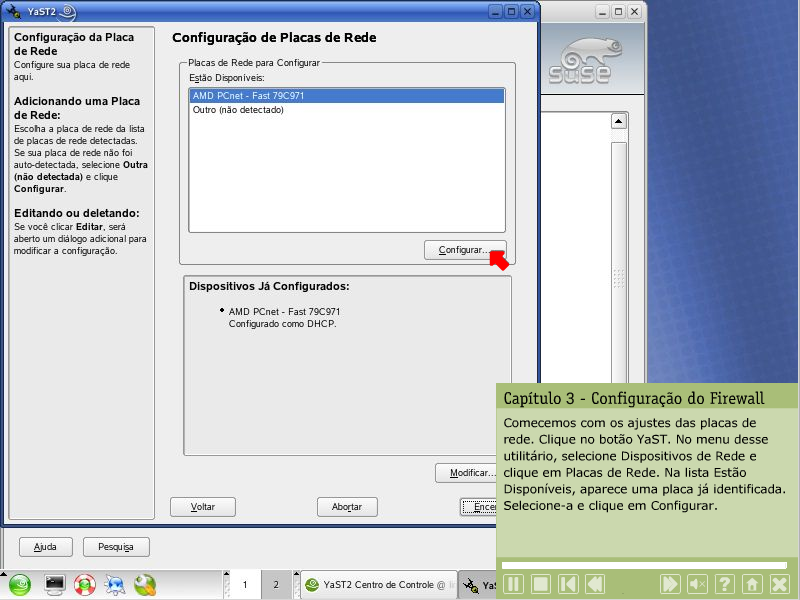Choose 'Outro (não detectado)' list entry
The image size is (800, 600).
point(239,110)
